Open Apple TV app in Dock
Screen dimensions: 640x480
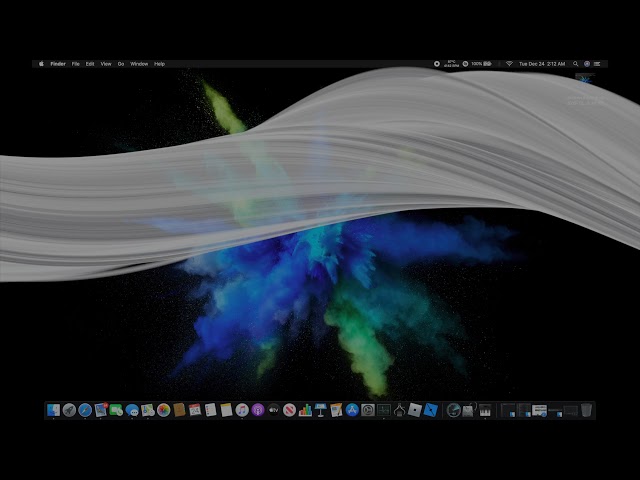tap(273, 410)
